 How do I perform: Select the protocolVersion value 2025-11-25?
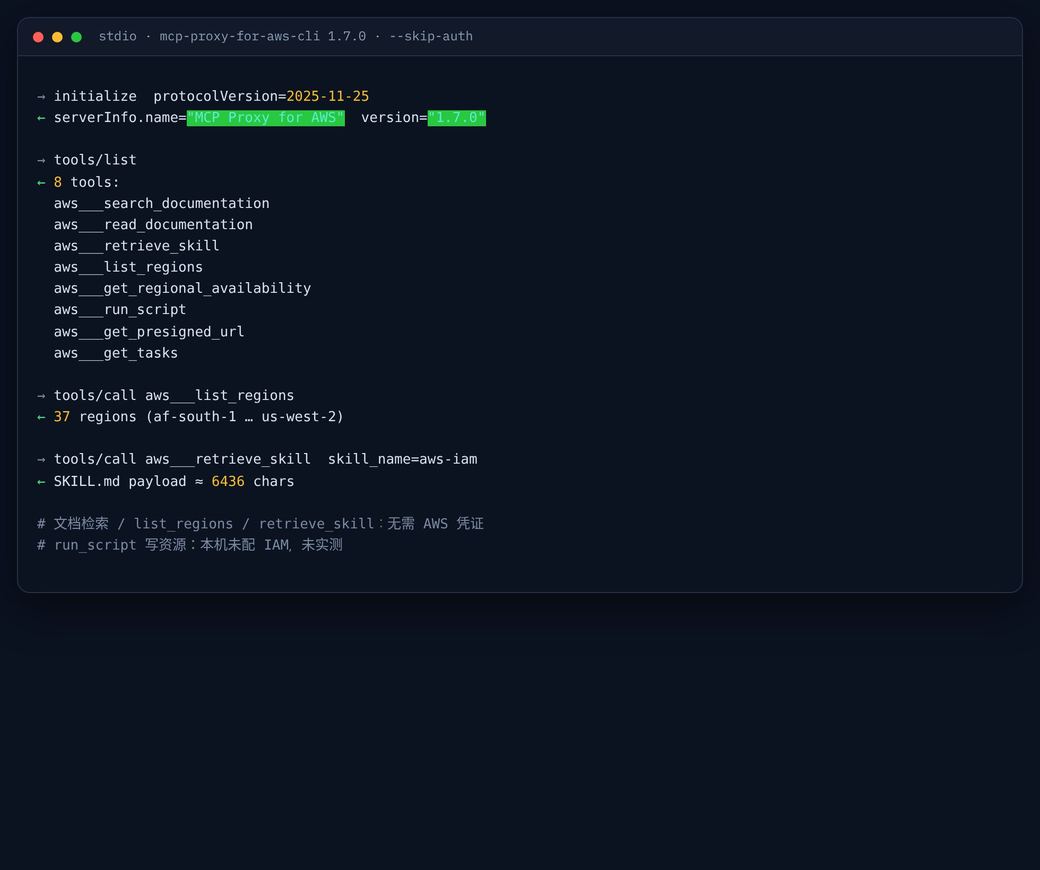328,96
